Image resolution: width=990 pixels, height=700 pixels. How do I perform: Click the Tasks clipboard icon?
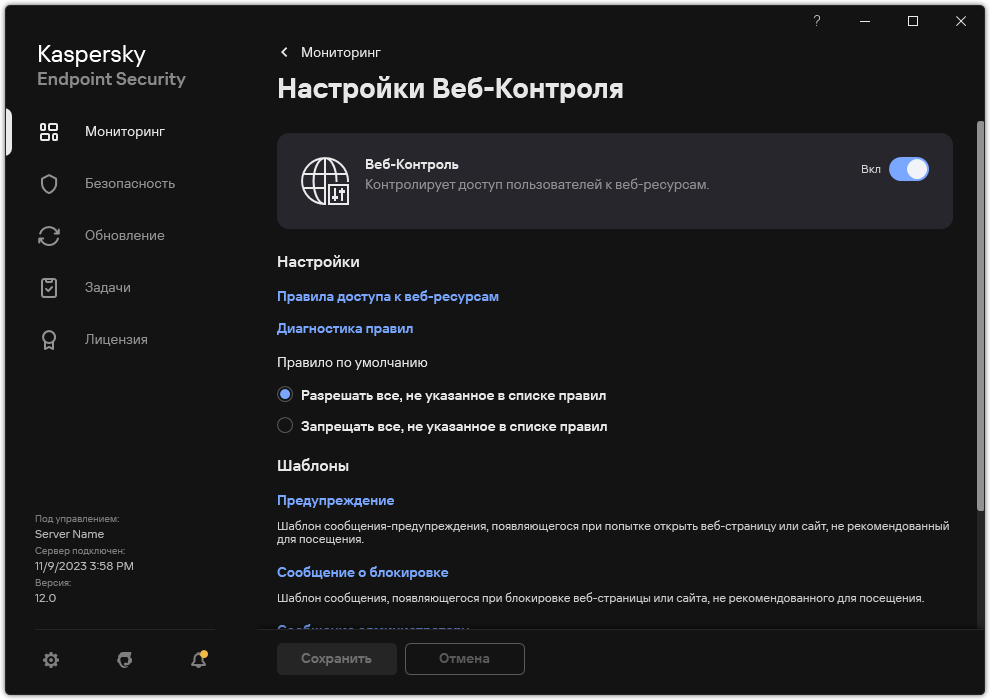click(49, 288)
